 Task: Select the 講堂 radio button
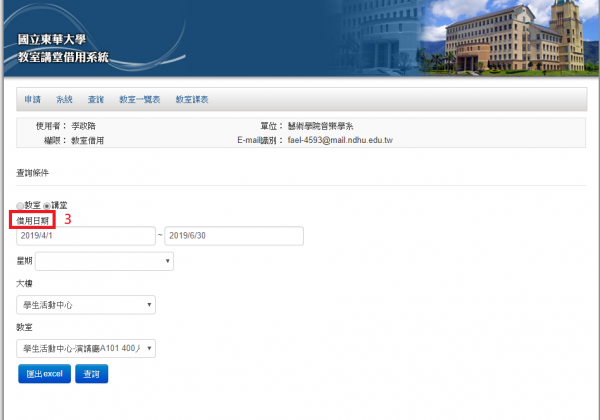point(46,206)
